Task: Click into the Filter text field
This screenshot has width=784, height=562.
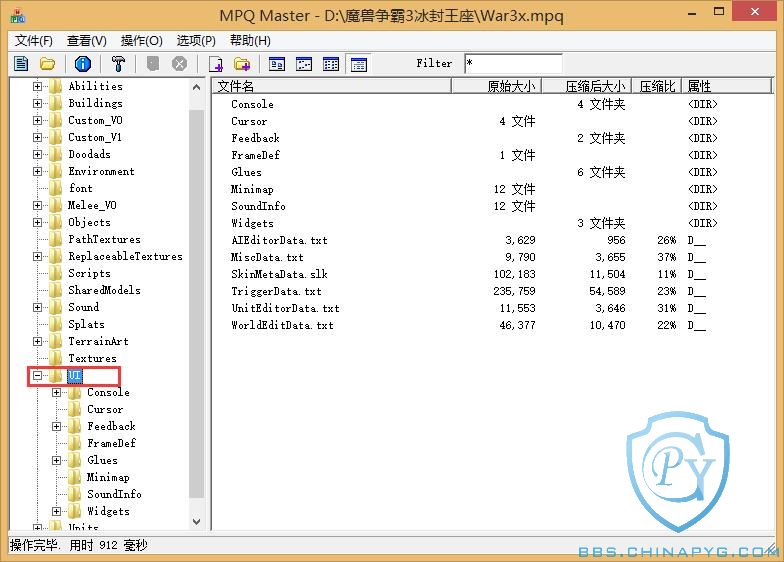Action: pos(512,64)
